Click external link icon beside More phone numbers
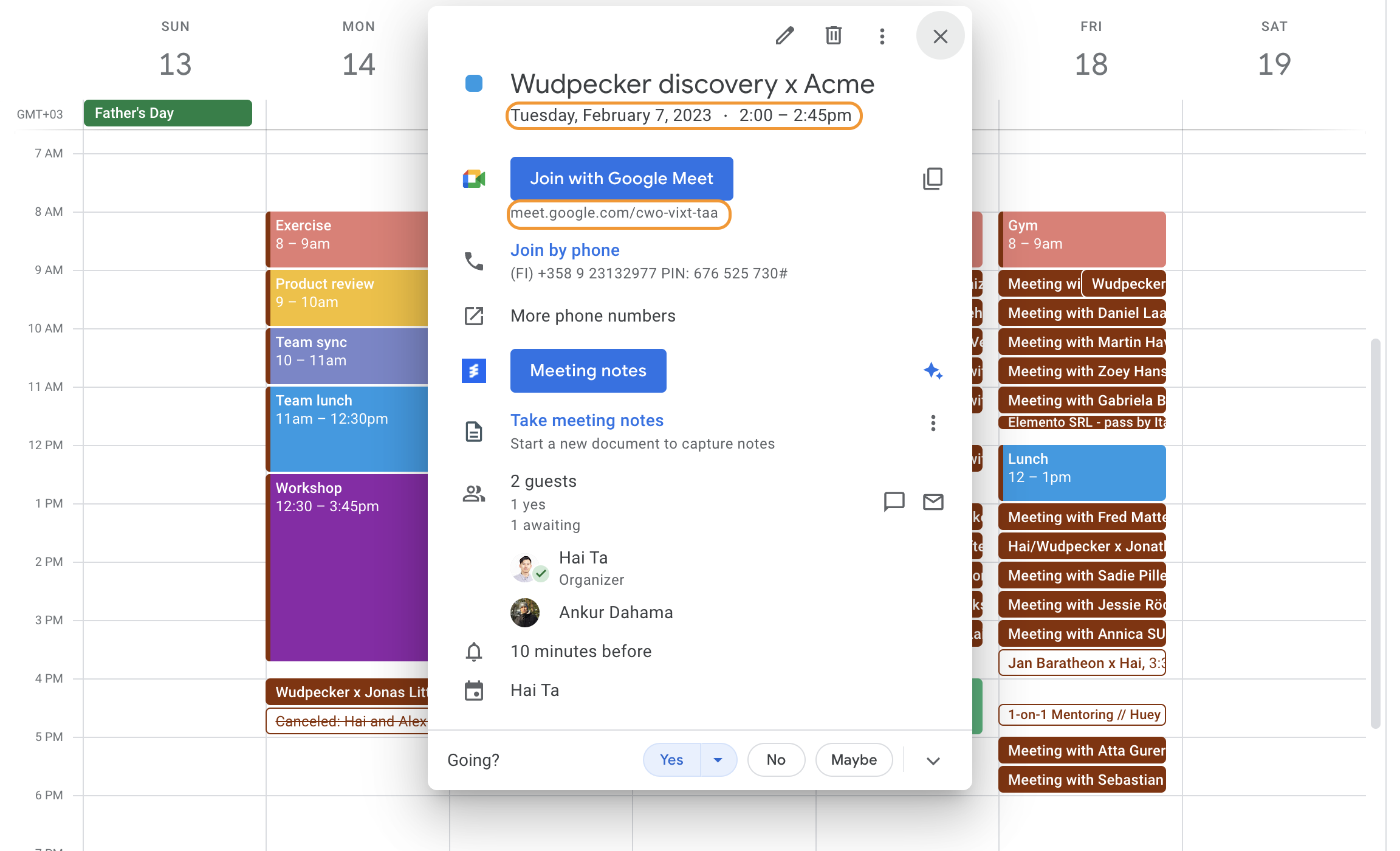Image resolution: width=1400 pixels, height=851 pixels. (473, 315)
